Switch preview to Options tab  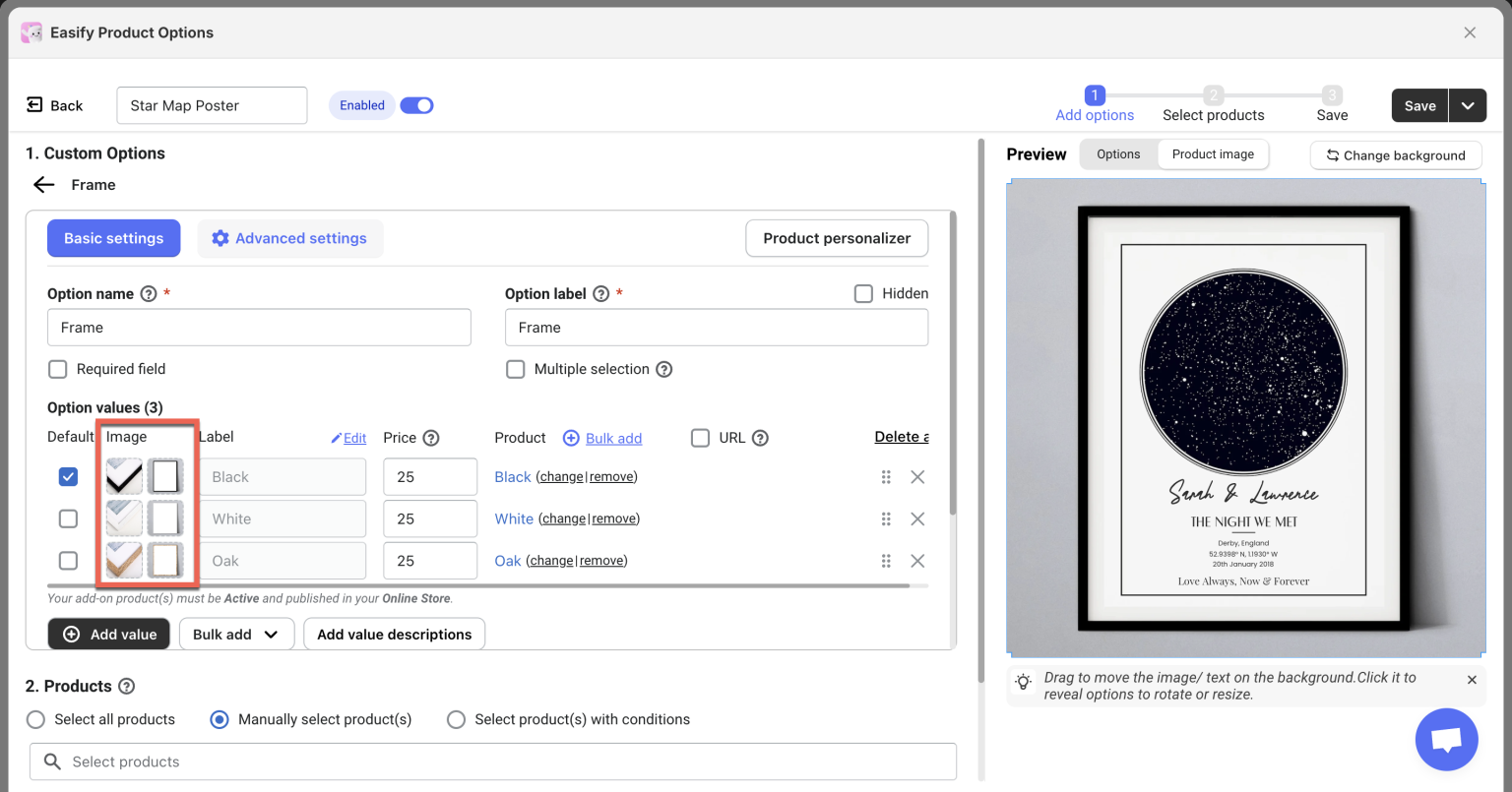pos(1118,154)
